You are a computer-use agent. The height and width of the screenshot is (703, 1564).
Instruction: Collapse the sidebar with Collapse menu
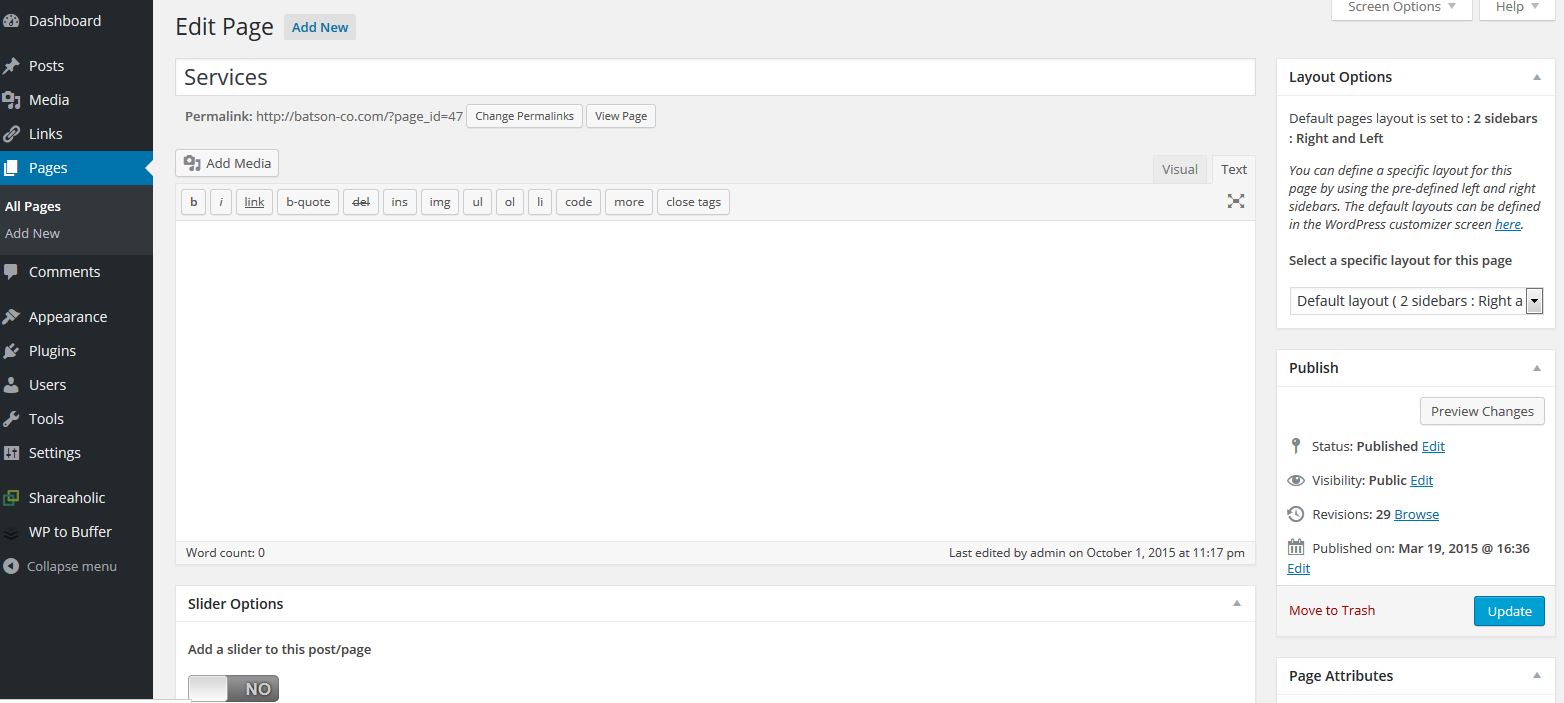click(x=60, y=566)
